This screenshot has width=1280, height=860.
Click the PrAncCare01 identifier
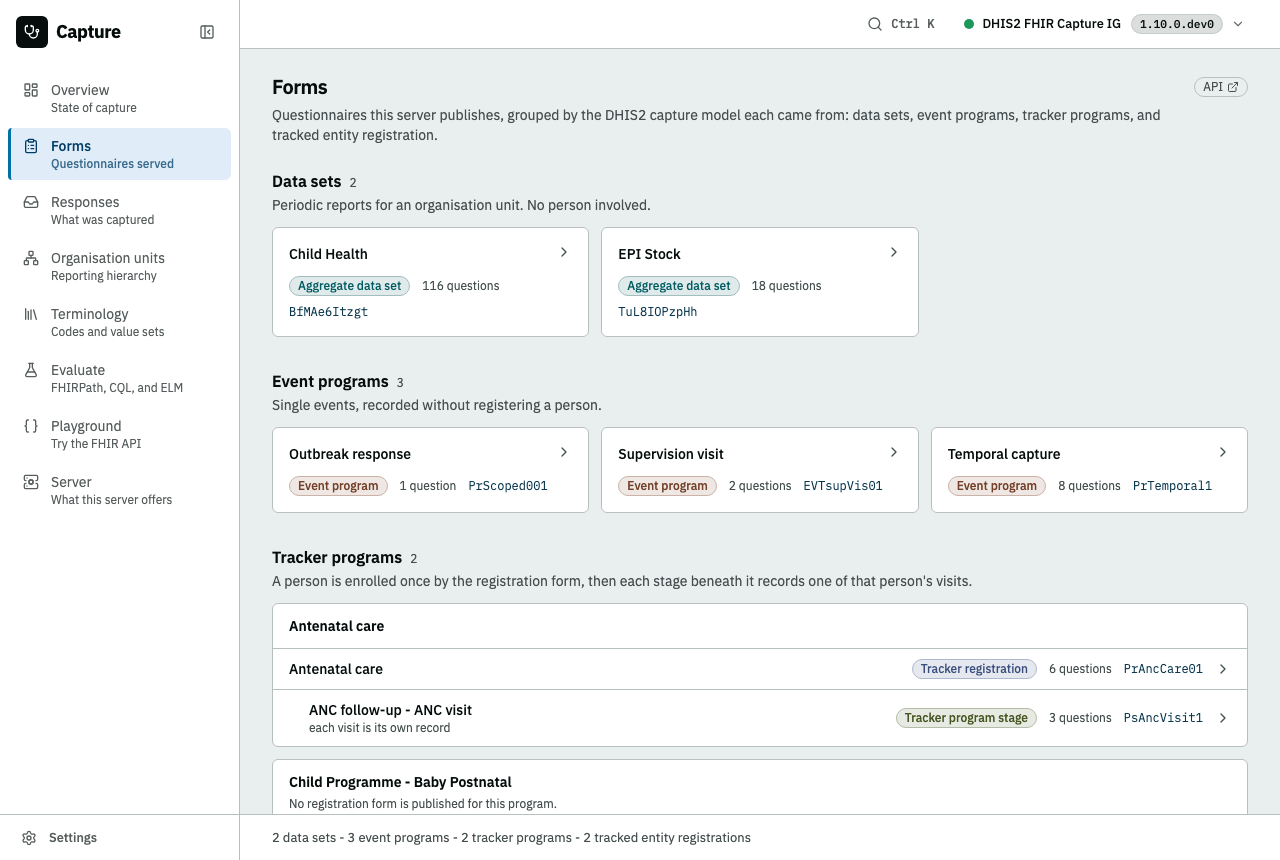pos(1163,669)
